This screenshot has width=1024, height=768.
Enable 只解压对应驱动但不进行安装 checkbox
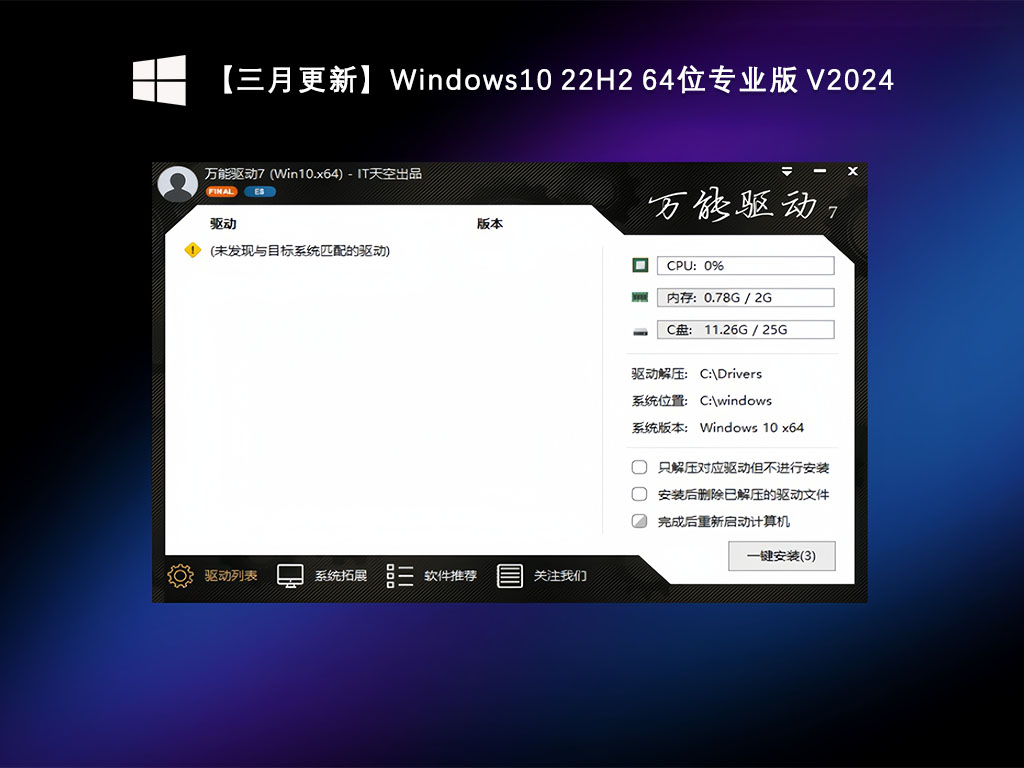coord(639,467)
